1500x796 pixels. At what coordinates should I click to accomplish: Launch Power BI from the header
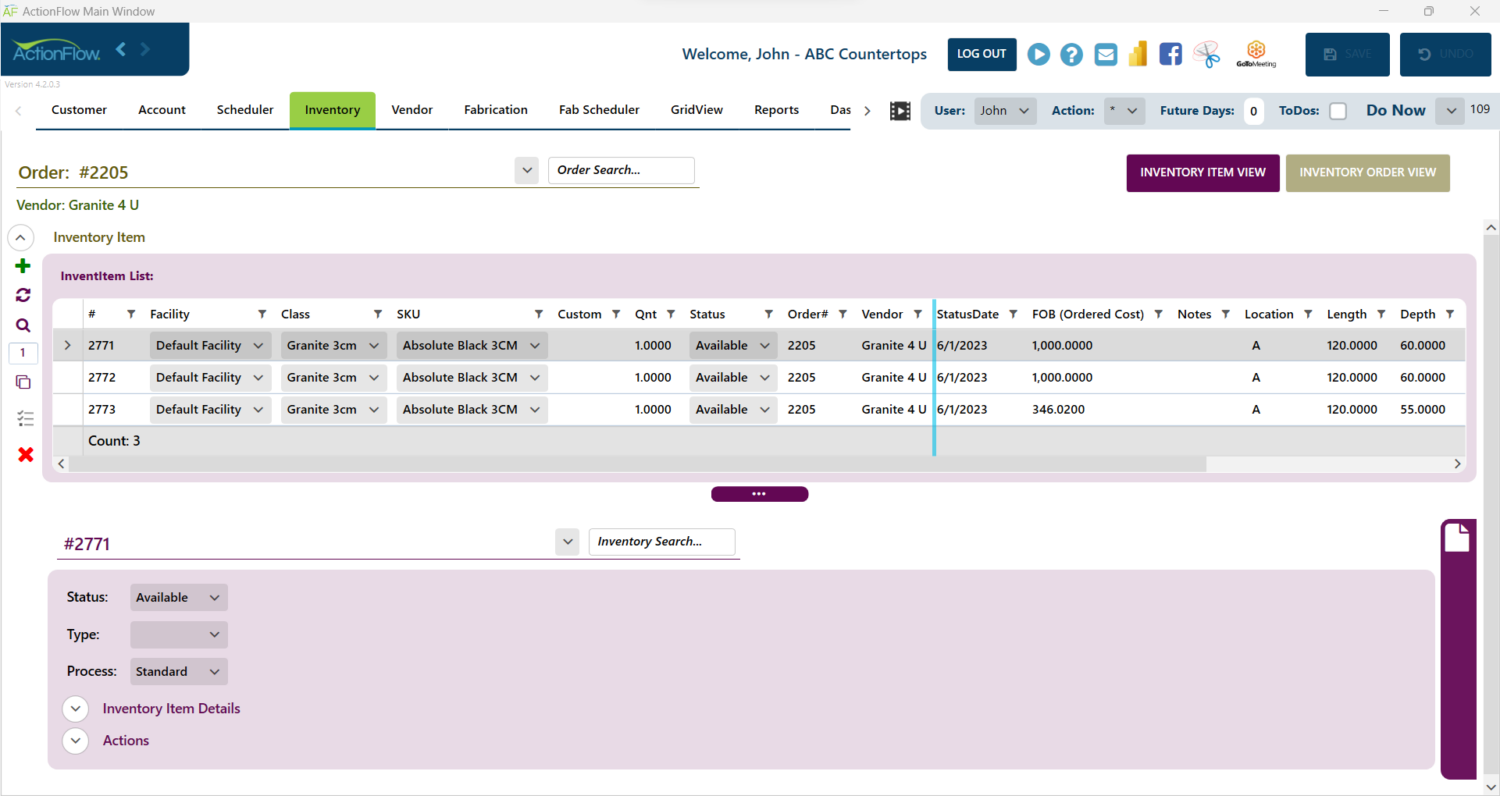[x=1137, y=54]
